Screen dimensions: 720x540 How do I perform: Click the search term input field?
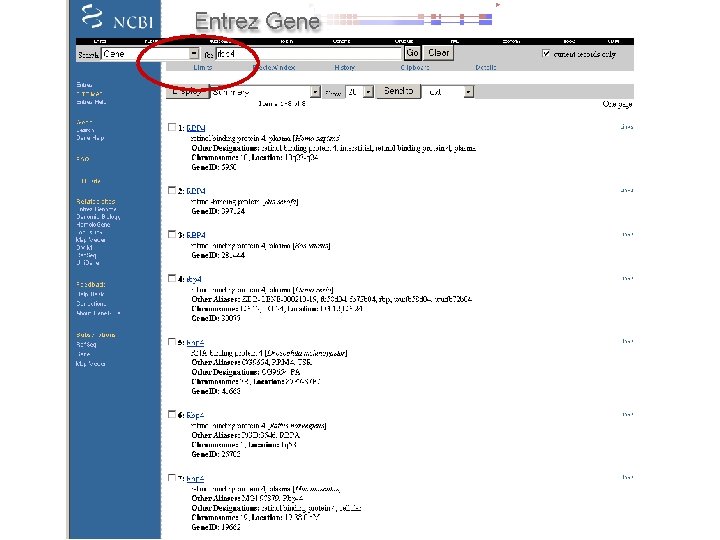pos(309,54)
